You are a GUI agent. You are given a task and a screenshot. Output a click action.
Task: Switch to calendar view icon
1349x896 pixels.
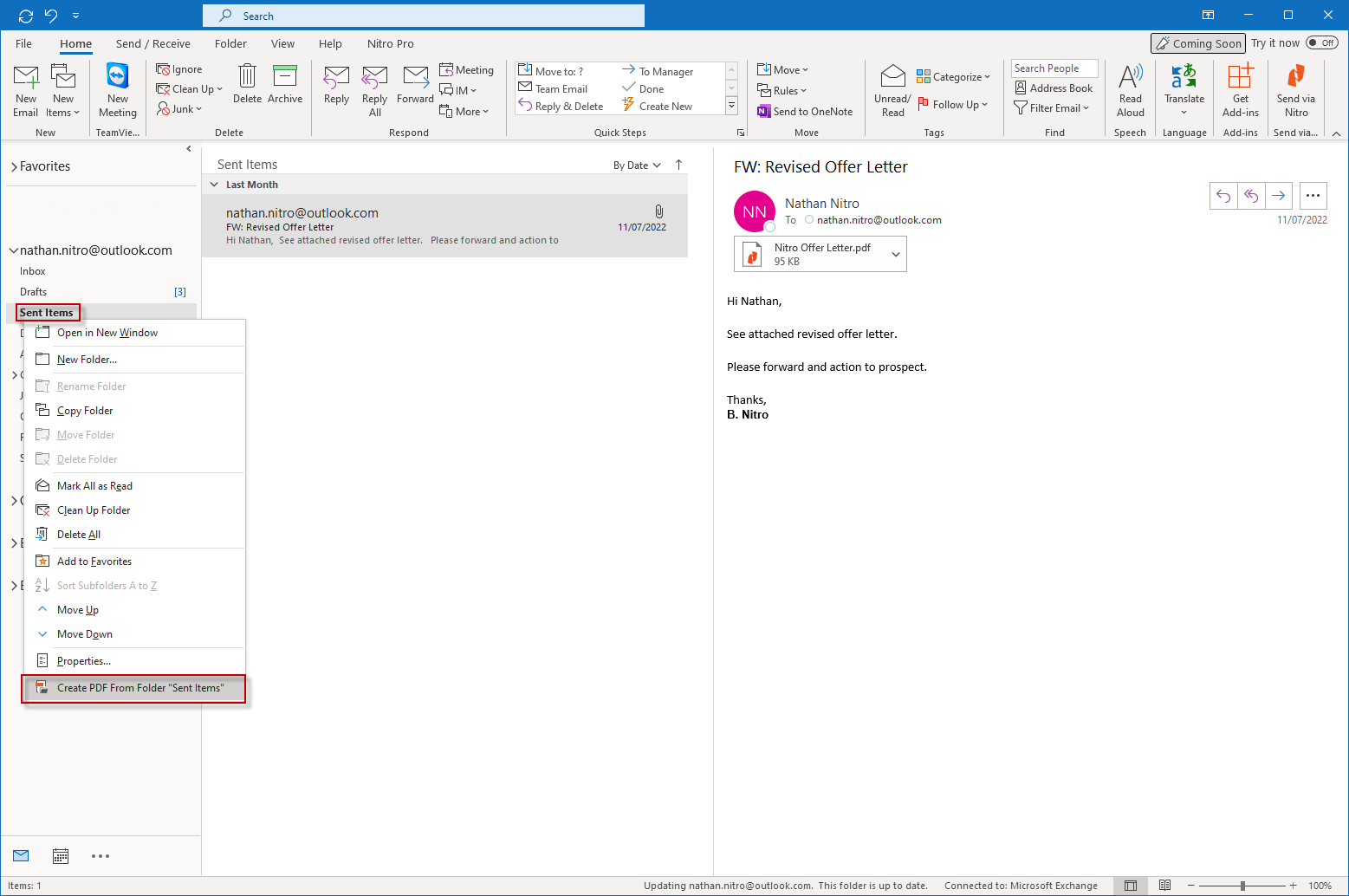(x=61, y=856)
